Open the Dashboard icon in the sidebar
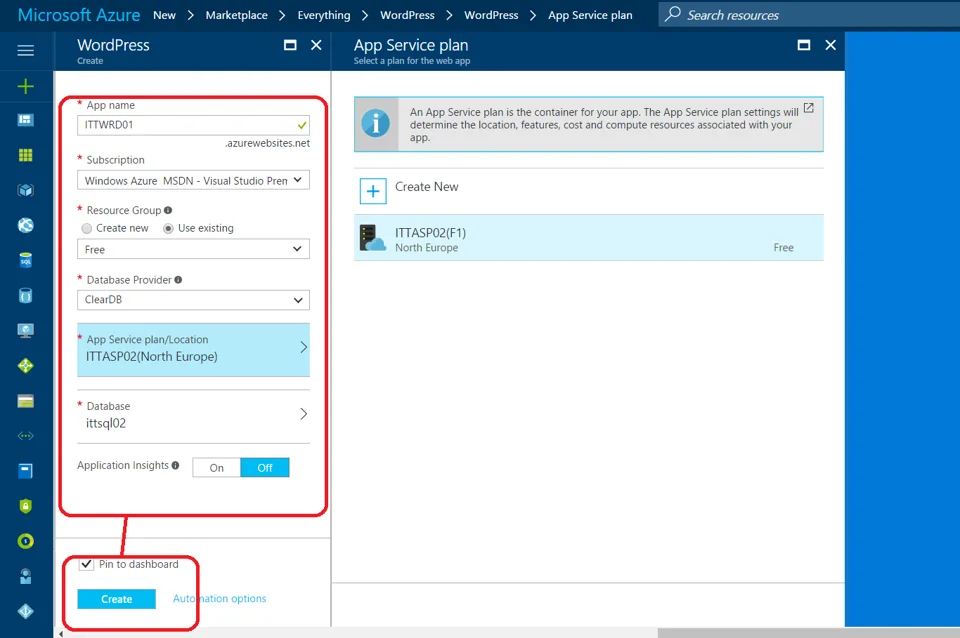Screen dimensions: 960x638 25,120
